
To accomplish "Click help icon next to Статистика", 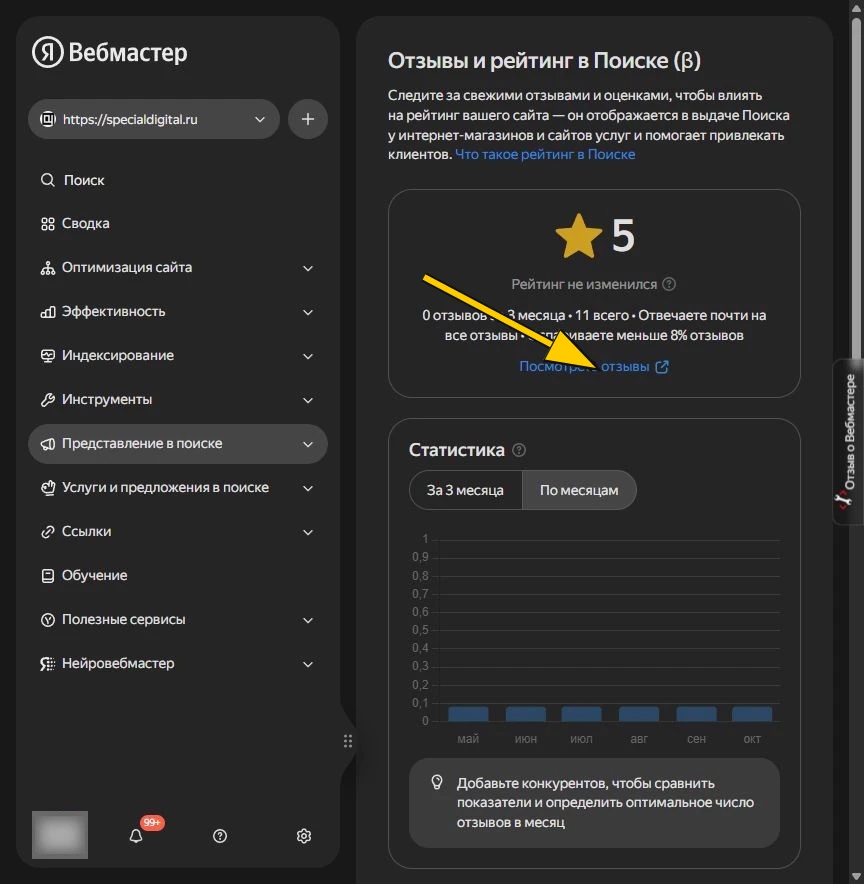I will 519,450.
